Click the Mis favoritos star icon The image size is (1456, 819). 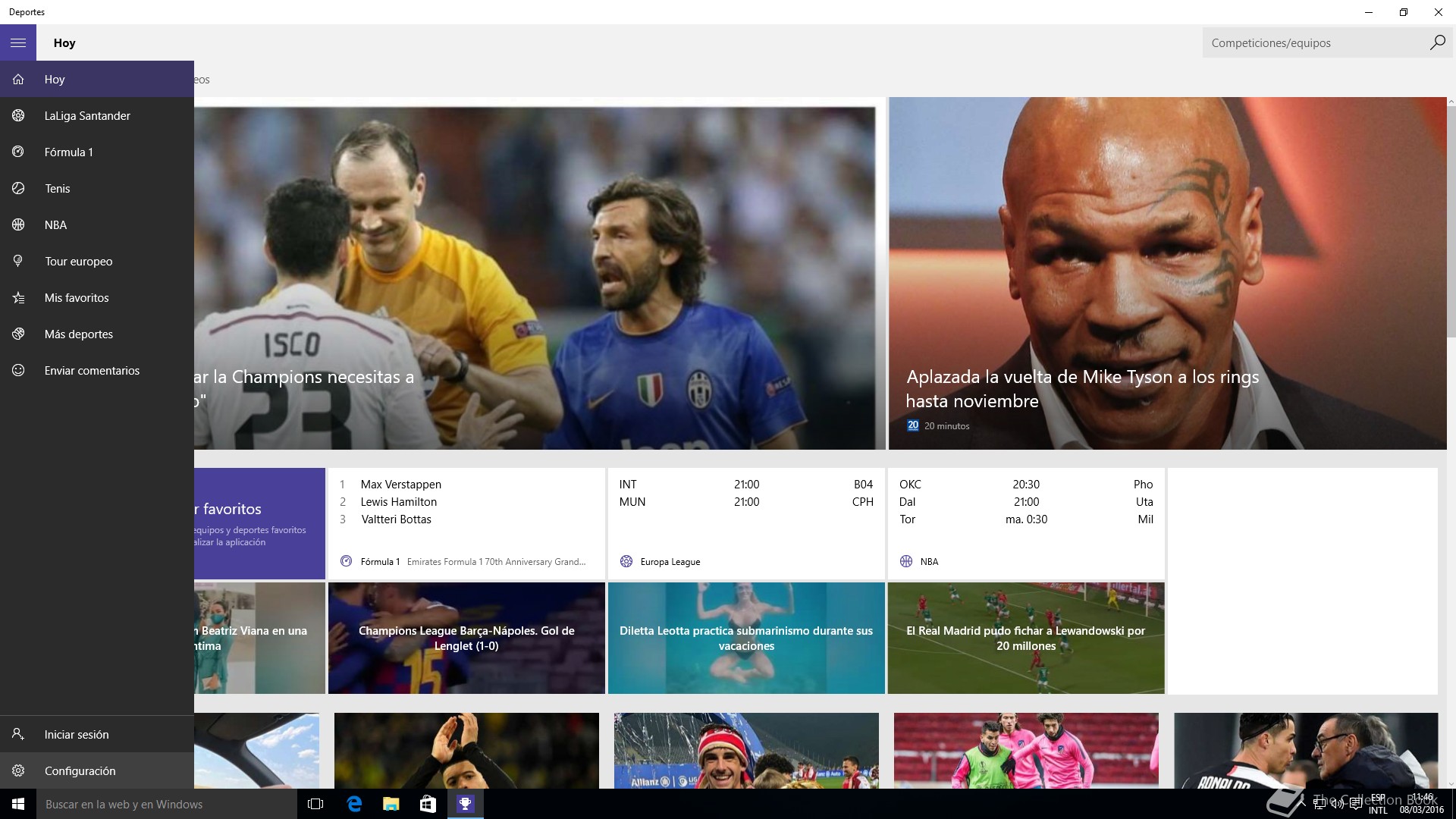coord(18,297)
